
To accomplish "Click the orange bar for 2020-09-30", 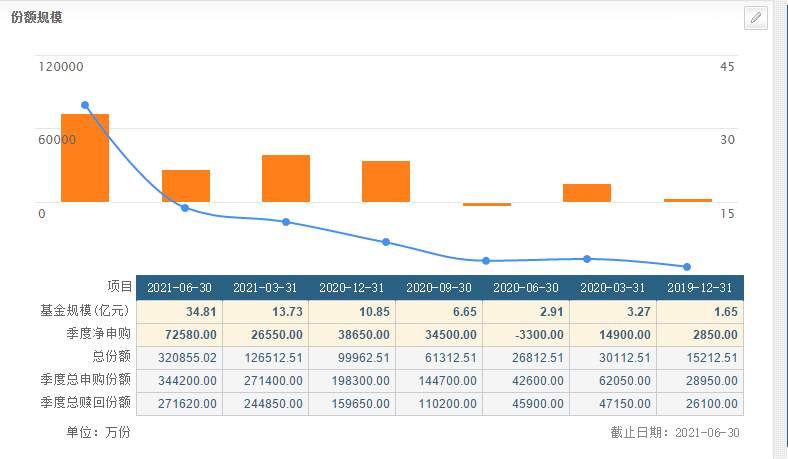I will click(386, 181).
